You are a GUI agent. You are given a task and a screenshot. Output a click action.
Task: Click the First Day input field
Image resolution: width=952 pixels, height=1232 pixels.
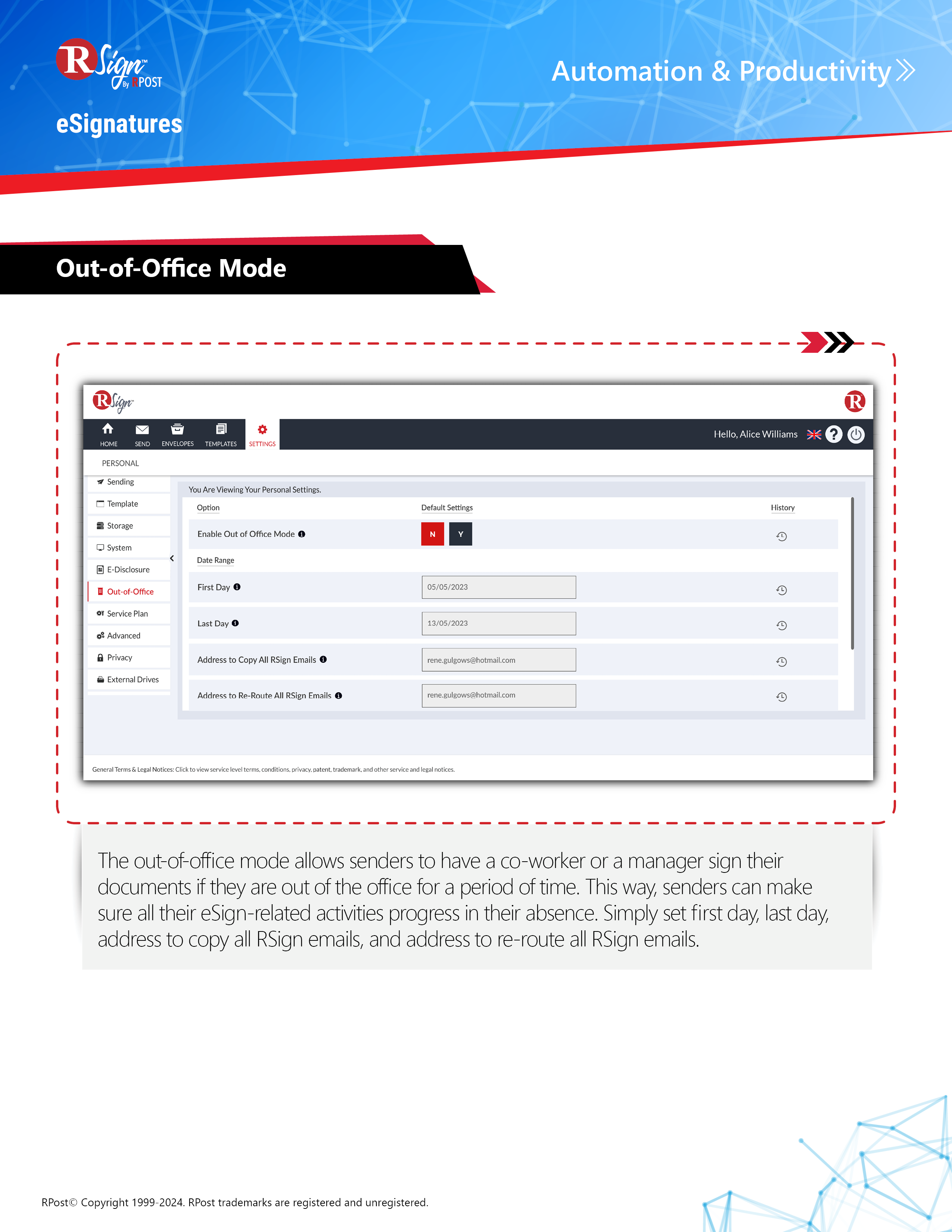[497, 587]
